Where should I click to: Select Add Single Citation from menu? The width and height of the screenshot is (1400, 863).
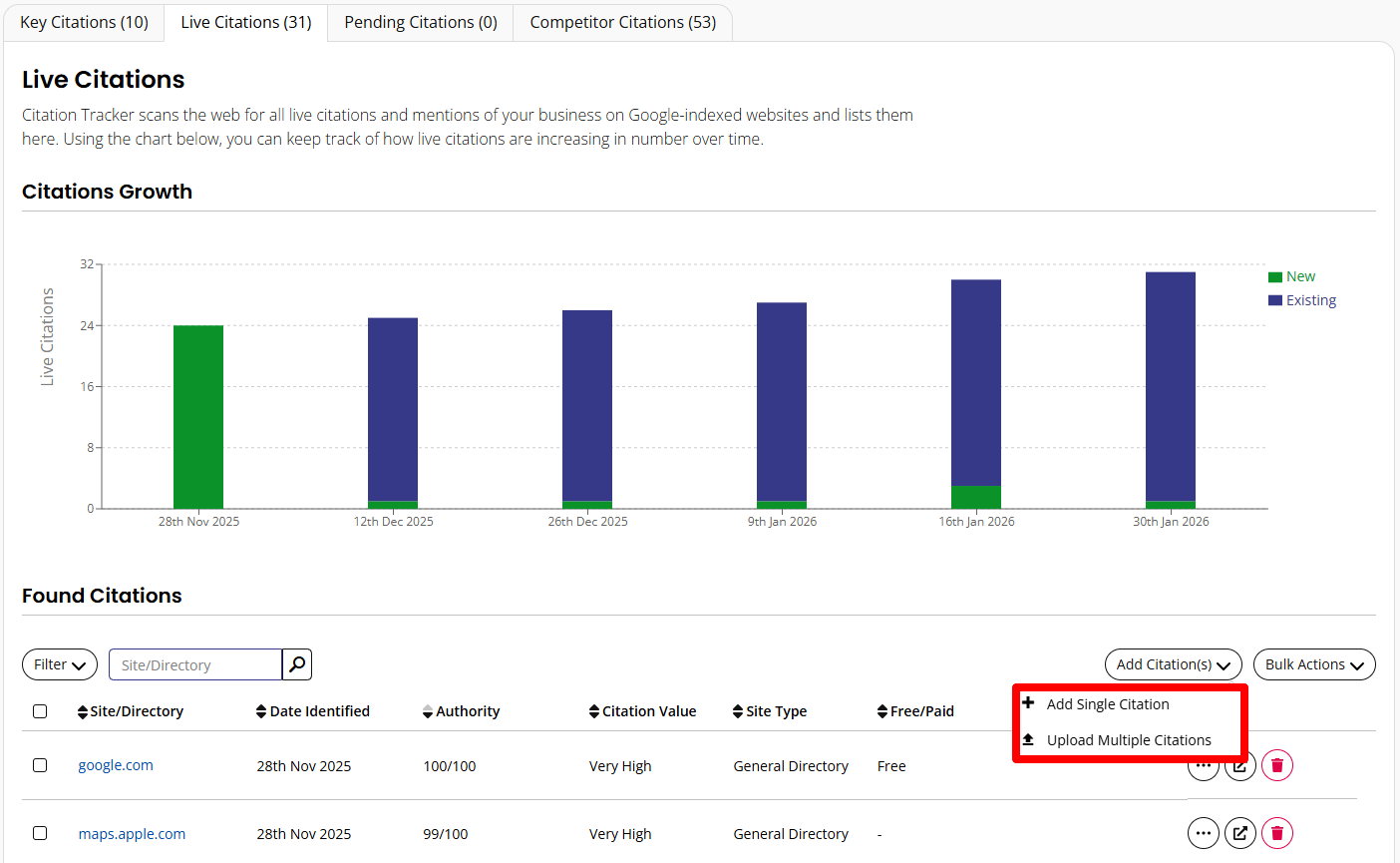[1107, 704]
